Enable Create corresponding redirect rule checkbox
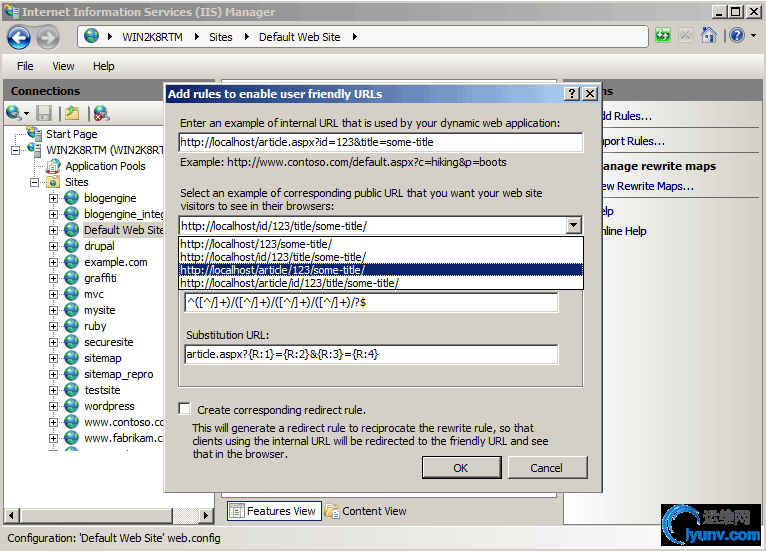 click(x=184, y=409)
